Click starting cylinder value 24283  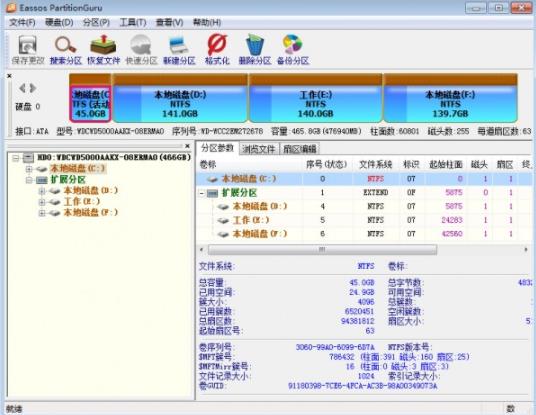(x=452, y=220)
